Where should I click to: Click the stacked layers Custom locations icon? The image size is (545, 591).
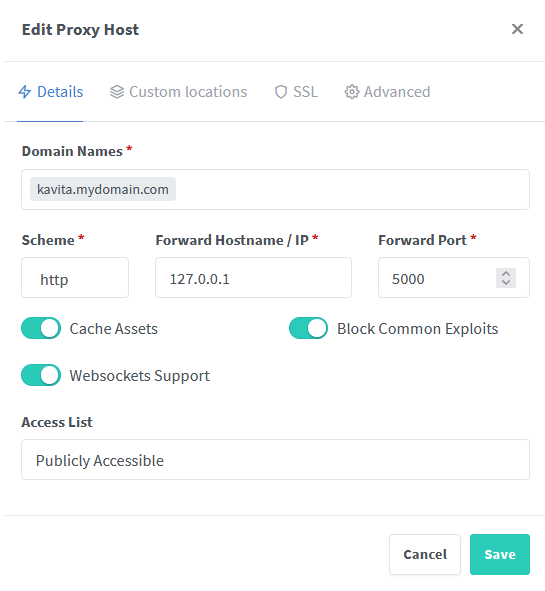[x=117, y=92]
